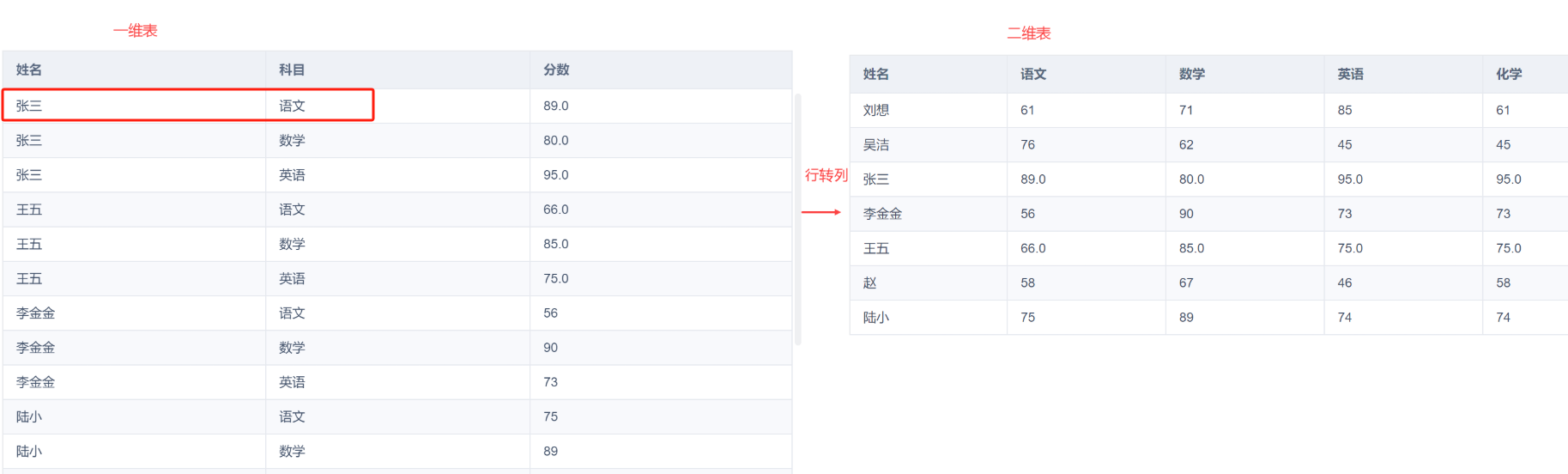Click the vertical scrollbar of the left table

(798, 219)
